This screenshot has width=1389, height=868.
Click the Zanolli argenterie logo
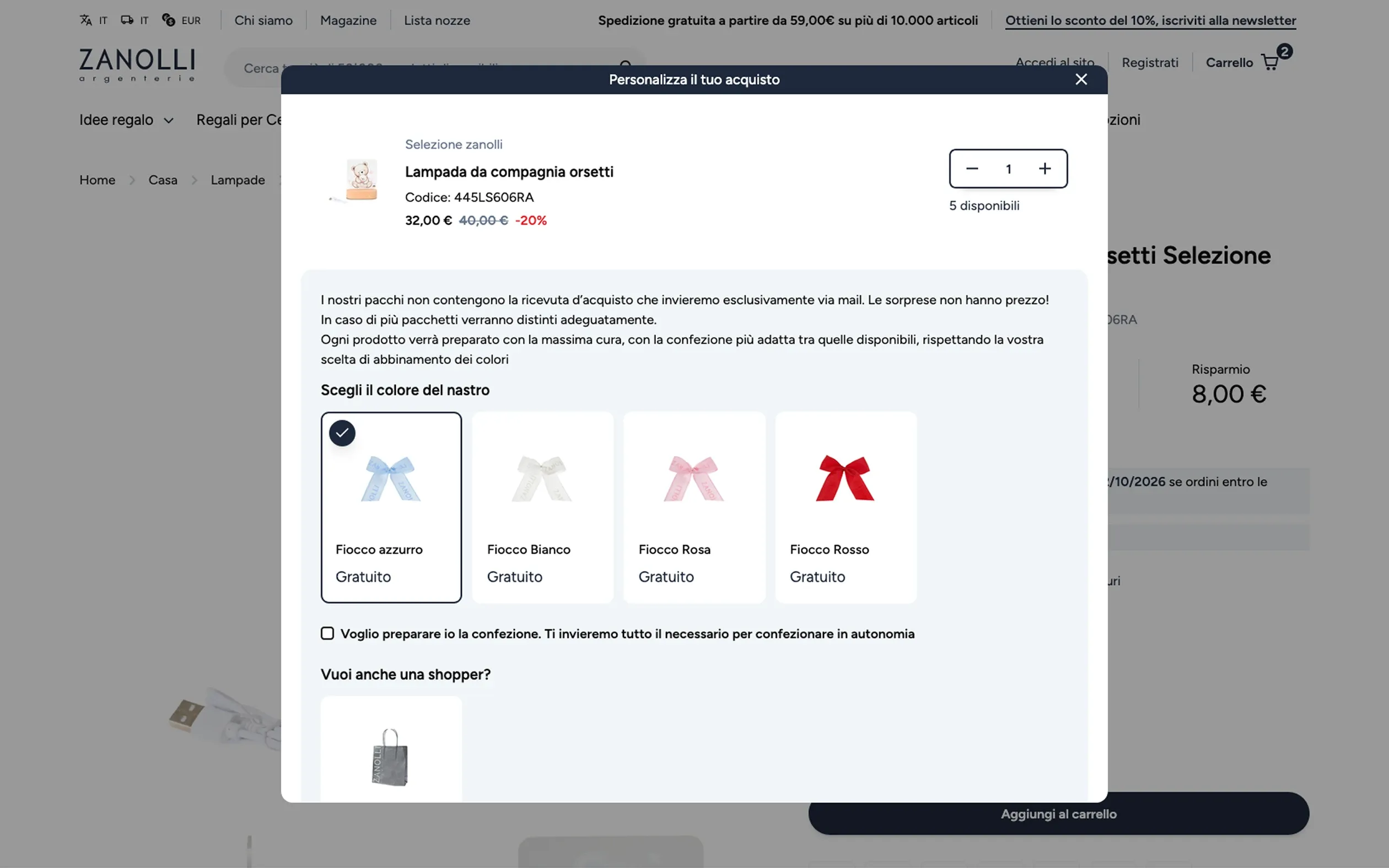click(x=137, y=65)
